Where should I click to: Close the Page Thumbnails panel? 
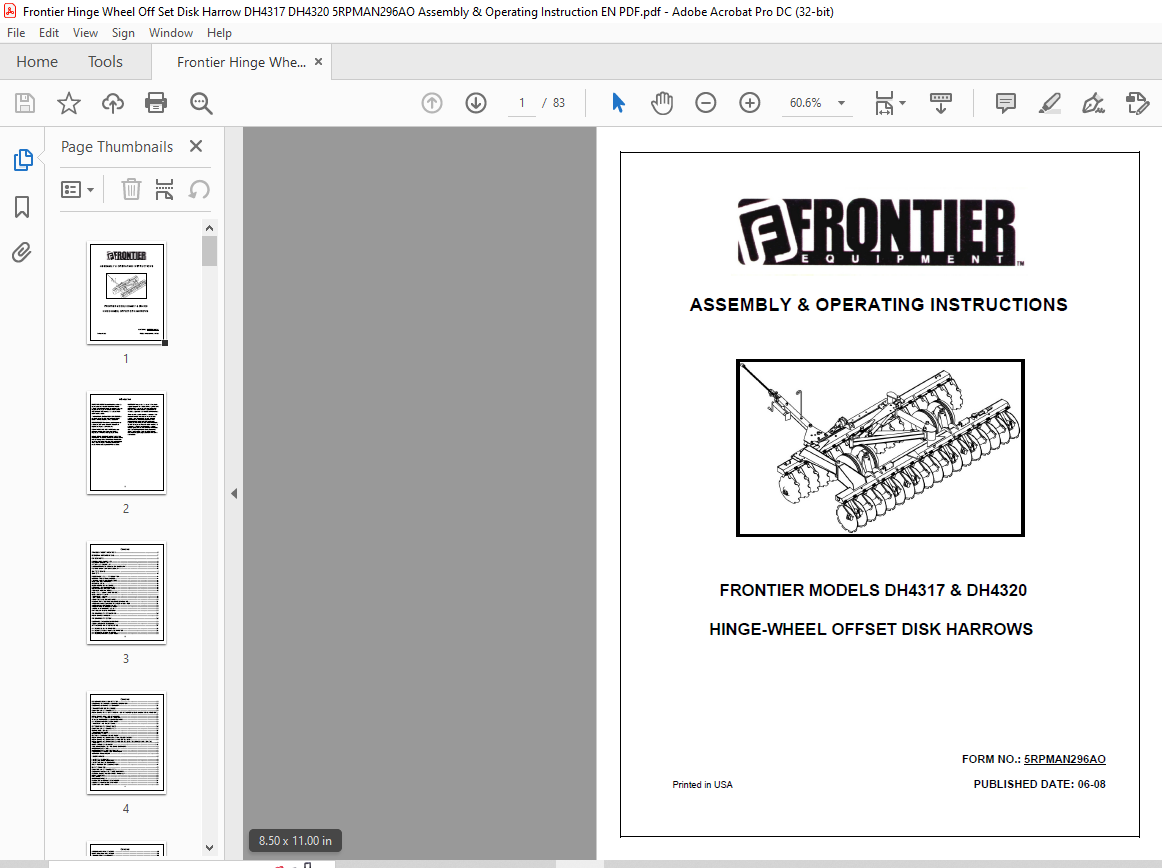point(196,146)
